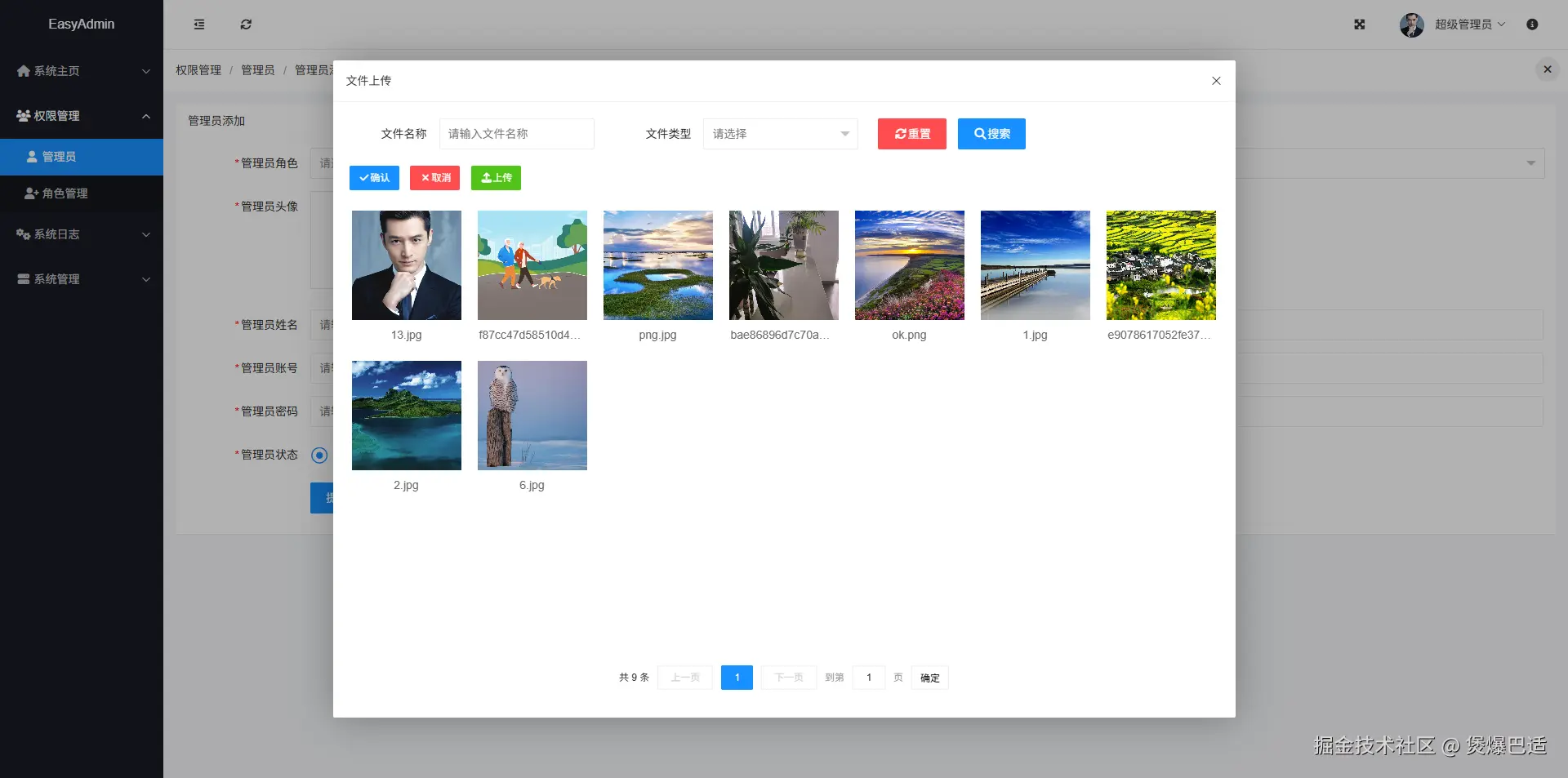Click the gears icon beside 系统日志
The height and width of the screenshot is (778, 1568).
24,234
